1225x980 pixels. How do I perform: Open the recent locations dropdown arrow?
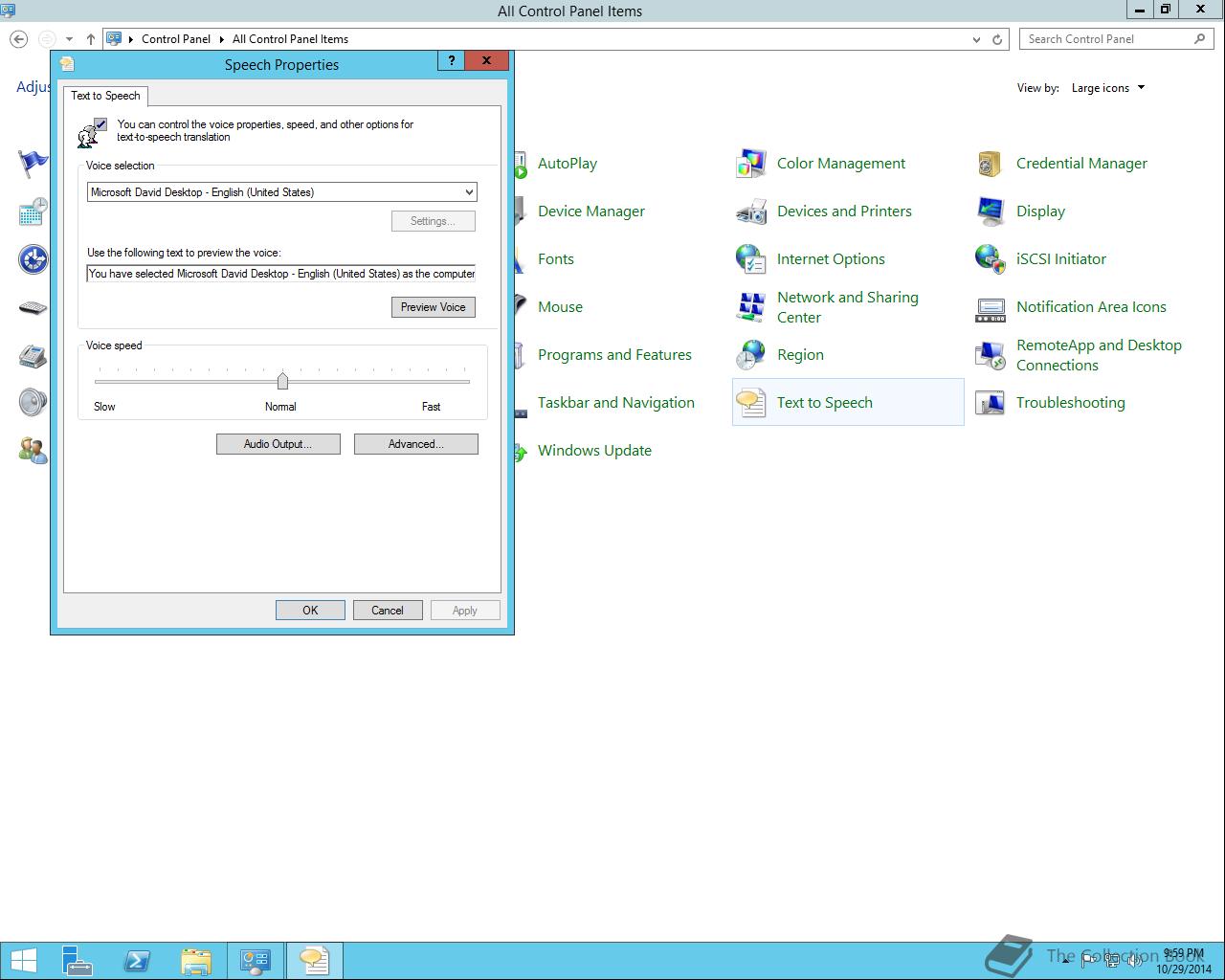pyautogui.click(x=69, y=39)
